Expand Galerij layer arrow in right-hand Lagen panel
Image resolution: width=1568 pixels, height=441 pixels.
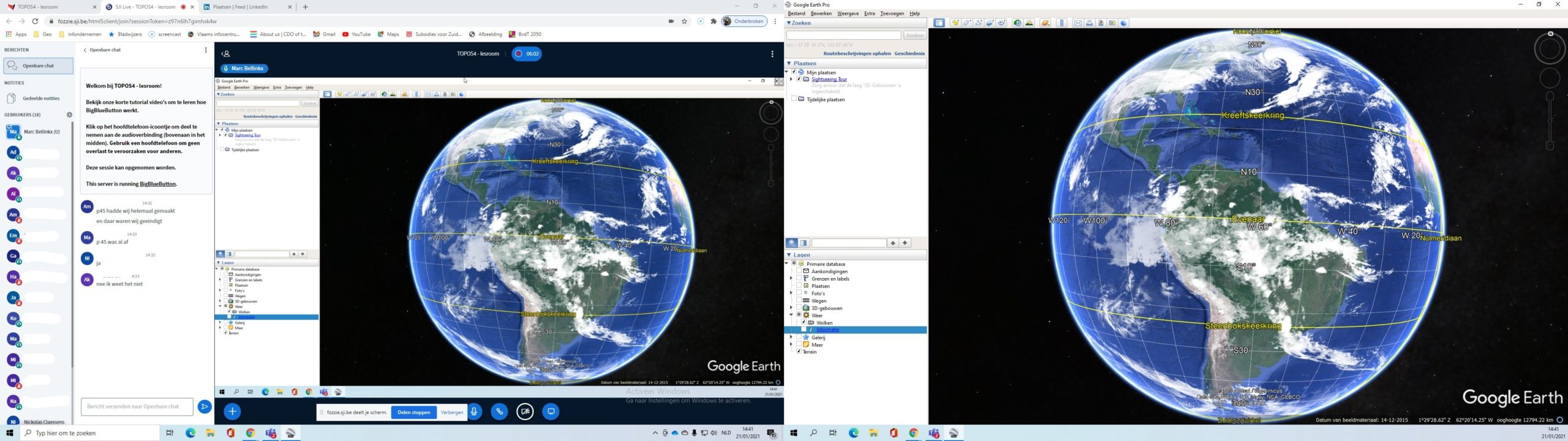[791, 337]
